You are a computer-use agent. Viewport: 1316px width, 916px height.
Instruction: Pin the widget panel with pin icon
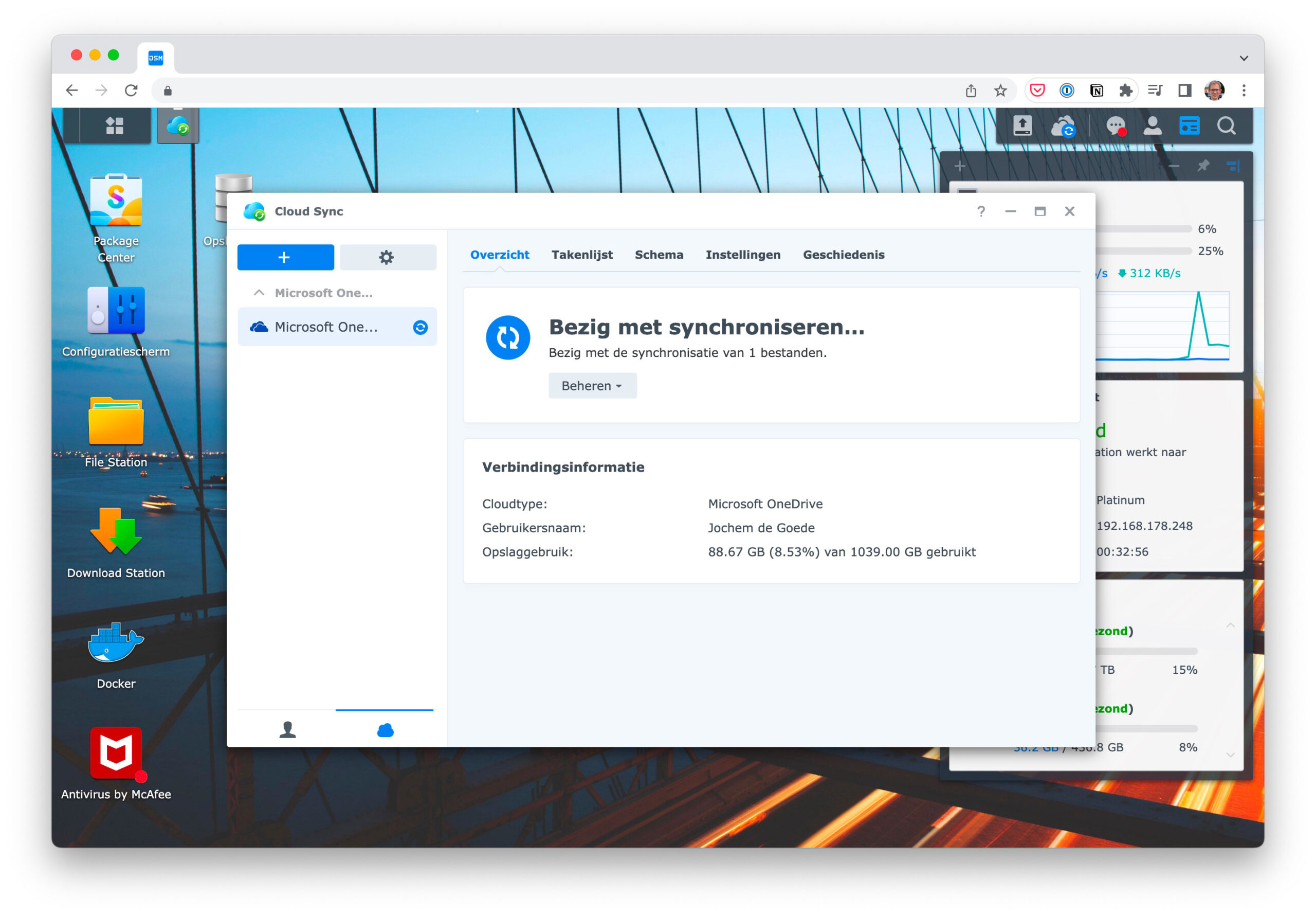point(1203,166)
